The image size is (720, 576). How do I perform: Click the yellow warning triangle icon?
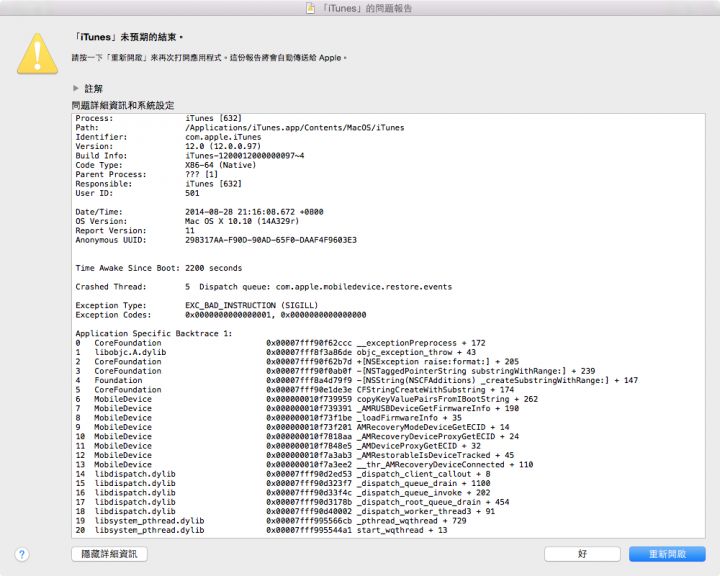click(37, 54)
